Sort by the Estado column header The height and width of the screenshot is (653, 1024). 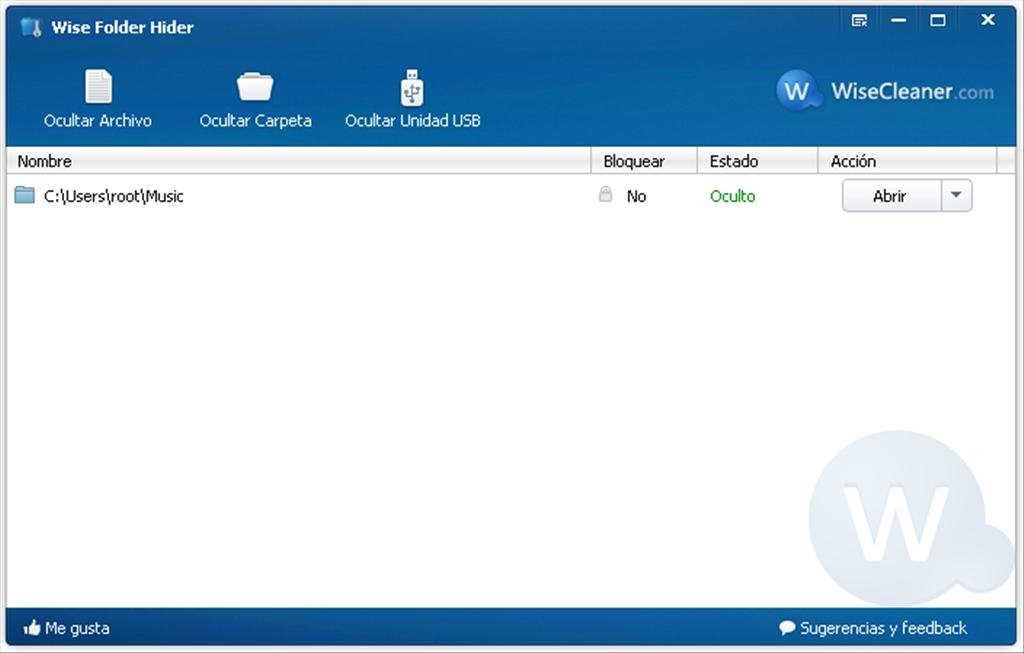758,161
